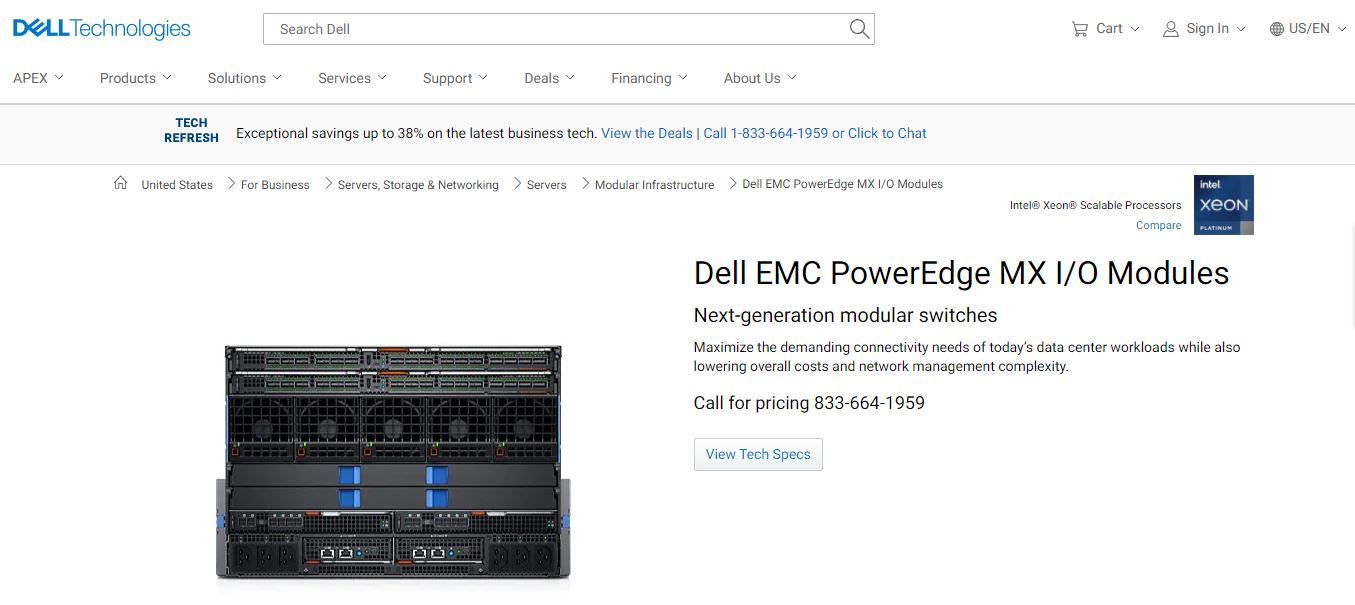Click the Compare link under Intel Xeon
Screen dimensions: 1355x605
(x=1158, y=225)
